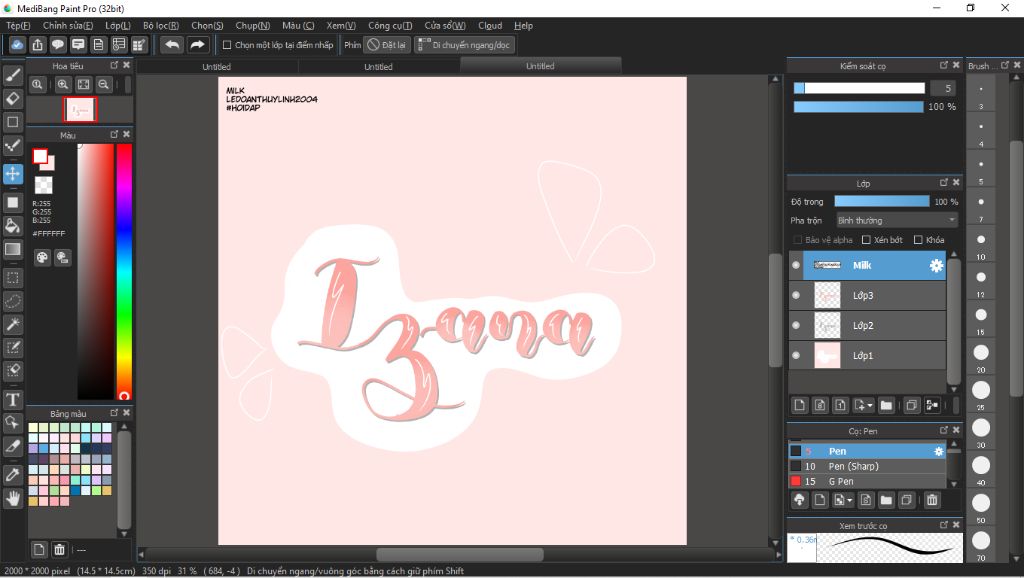
Task: Enable the Xén bớt checkbox
Action: tap(866, 240)
